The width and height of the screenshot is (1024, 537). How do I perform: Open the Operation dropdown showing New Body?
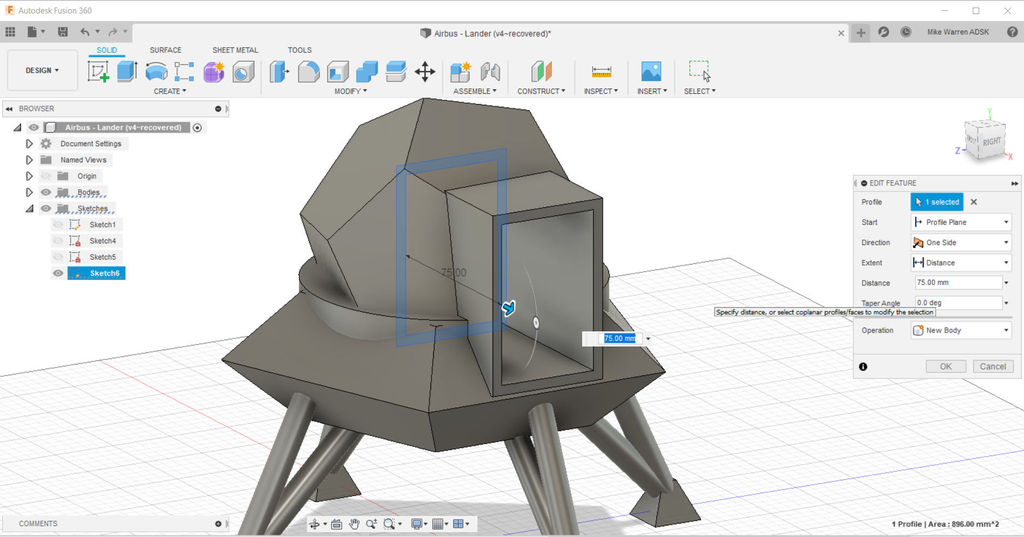click(960, 330)
